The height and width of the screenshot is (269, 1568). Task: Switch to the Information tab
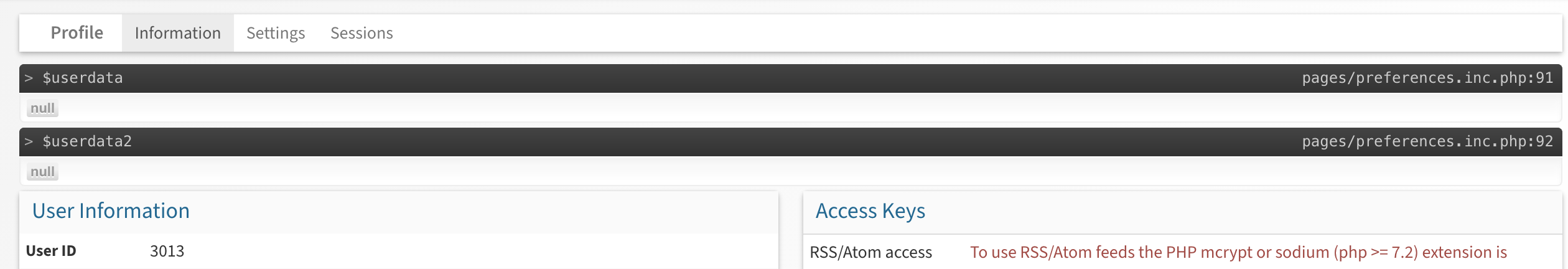pyautogui.click(x=178, y=33)
